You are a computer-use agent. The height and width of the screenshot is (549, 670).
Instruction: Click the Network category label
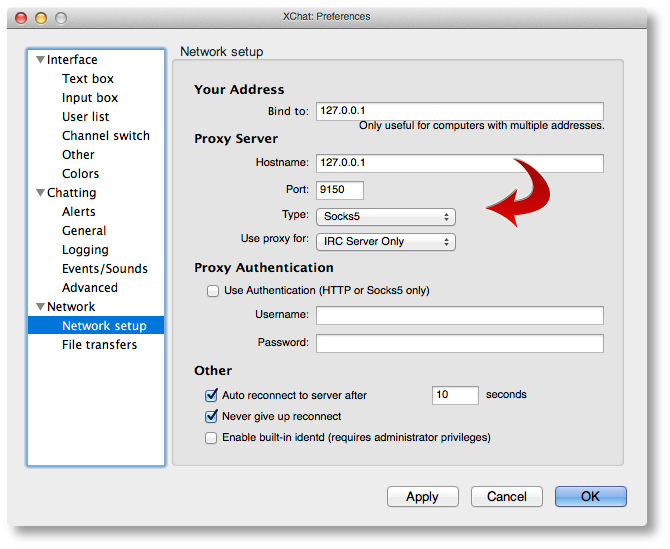[71, 307]
